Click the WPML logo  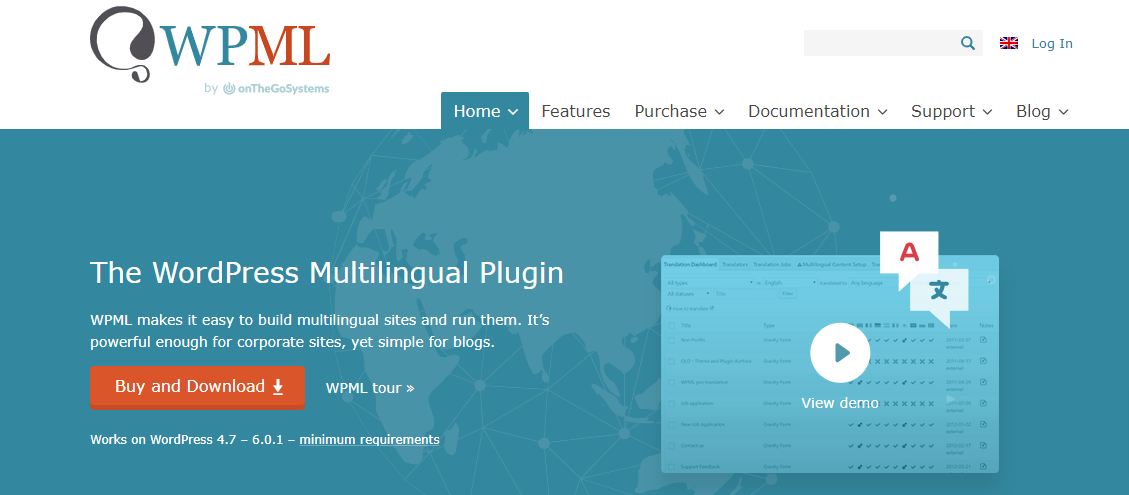click(x=210, y=45)
